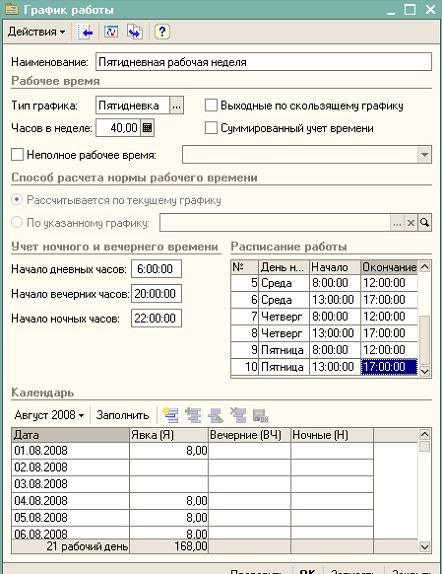Viewport: 442px width, 574px height.
Task: Click Начало дневных часов field 6:00:00
Action: (156, 269)
